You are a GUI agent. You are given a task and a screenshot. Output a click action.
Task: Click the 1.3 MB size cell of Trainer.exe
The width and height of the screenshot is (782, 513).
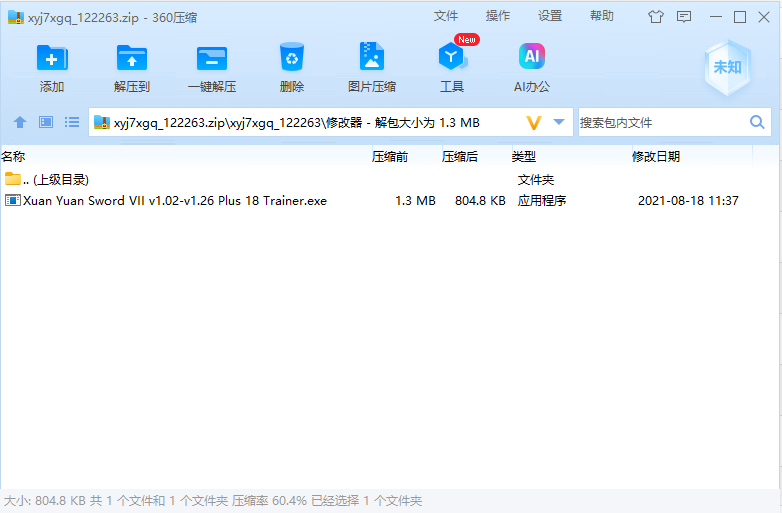pos(415,201)
